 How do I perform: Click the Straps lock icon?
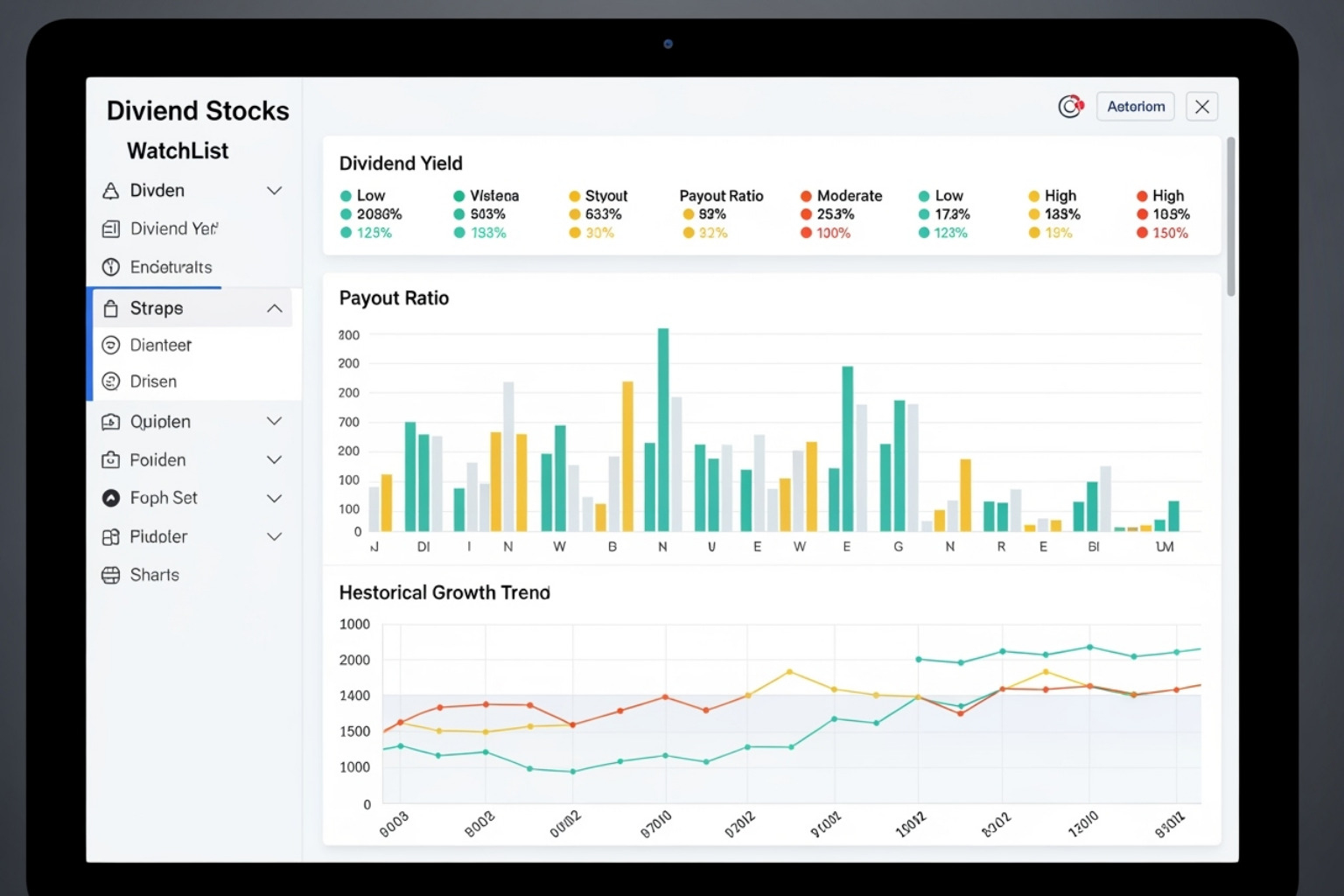[111, 309]
